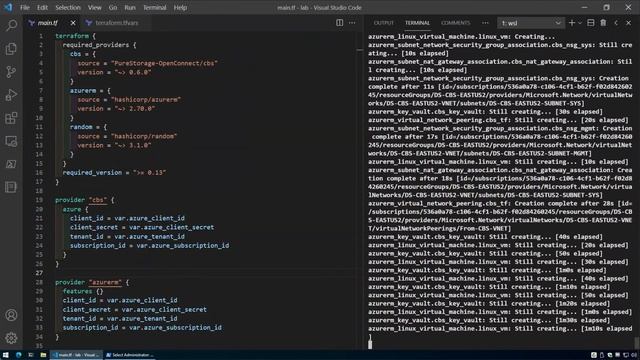Click the terminal vertical scrollbar thumb
The width and height of the screenshot is (640, 360).
click(636, 342)
